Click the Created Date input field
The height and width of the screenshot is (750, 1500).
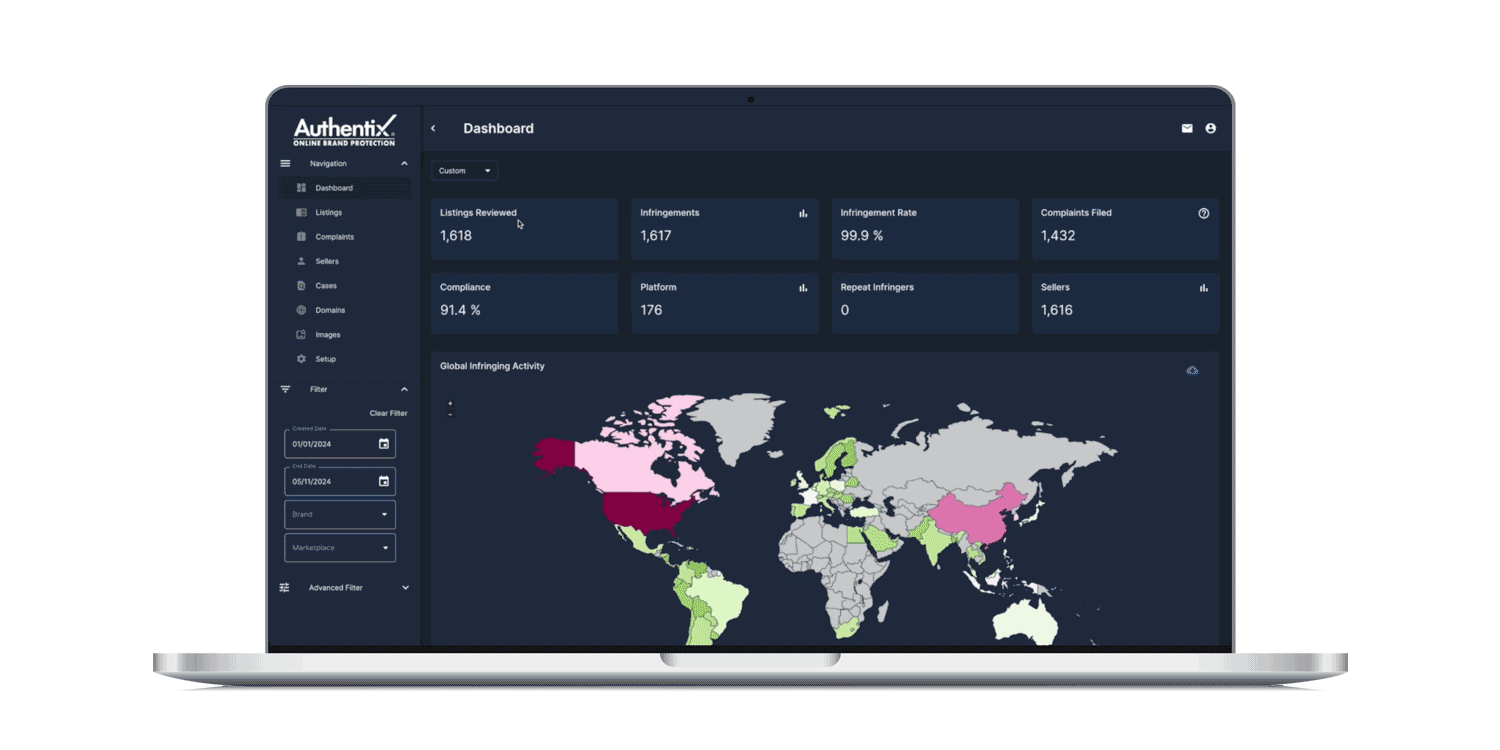click(x=340, y=444)
